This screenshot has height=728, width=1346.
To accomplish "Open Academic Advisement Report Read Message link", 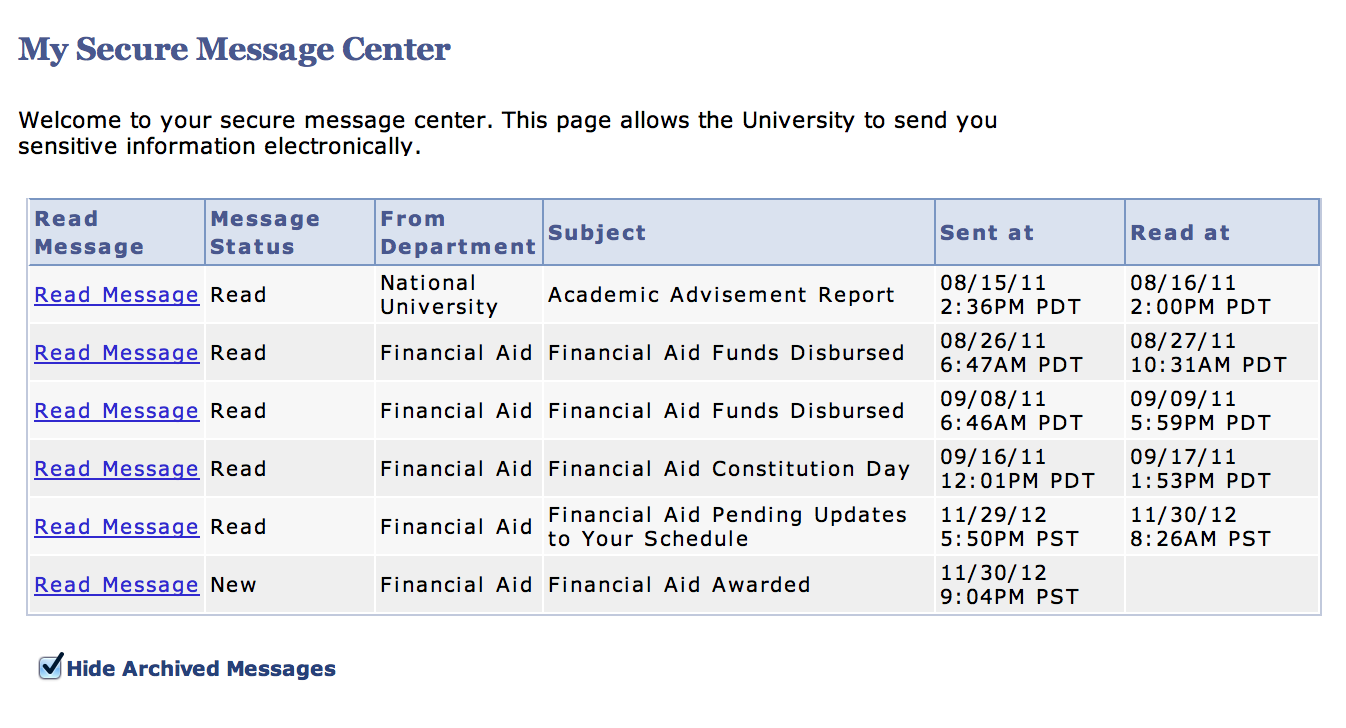I will [116, 295].
